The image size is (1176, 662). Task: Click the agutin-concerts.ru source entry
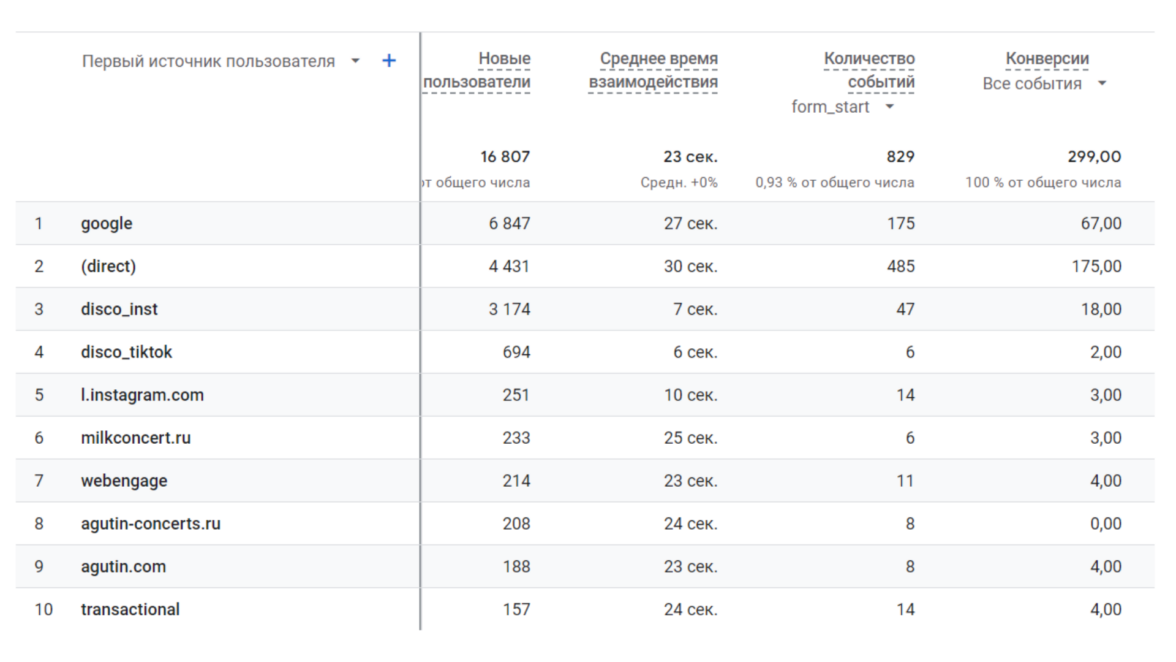click(x=151, y=524)
